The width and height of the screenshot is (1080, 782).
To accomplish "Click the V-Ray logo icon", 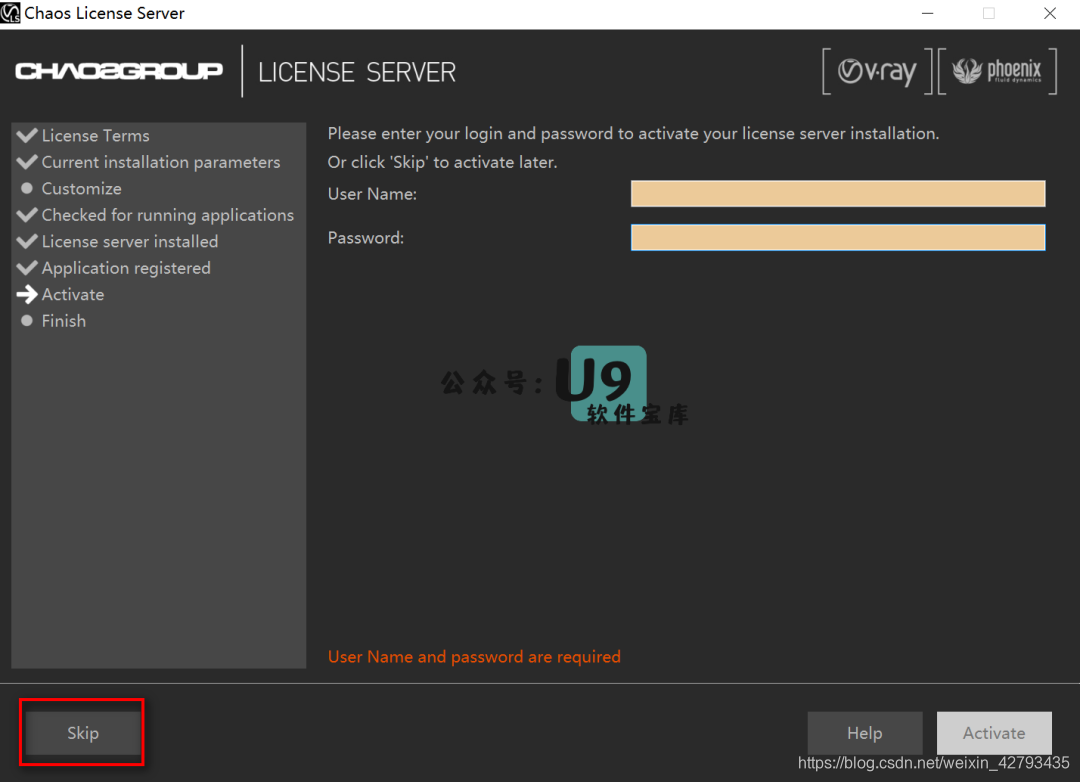I will pyautogui.click(x=877, y=71).
